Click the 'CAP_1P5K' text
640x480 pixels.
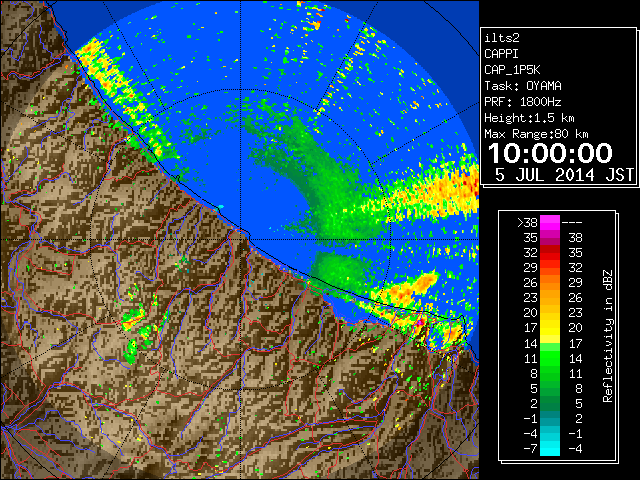(x=512, y=70)
